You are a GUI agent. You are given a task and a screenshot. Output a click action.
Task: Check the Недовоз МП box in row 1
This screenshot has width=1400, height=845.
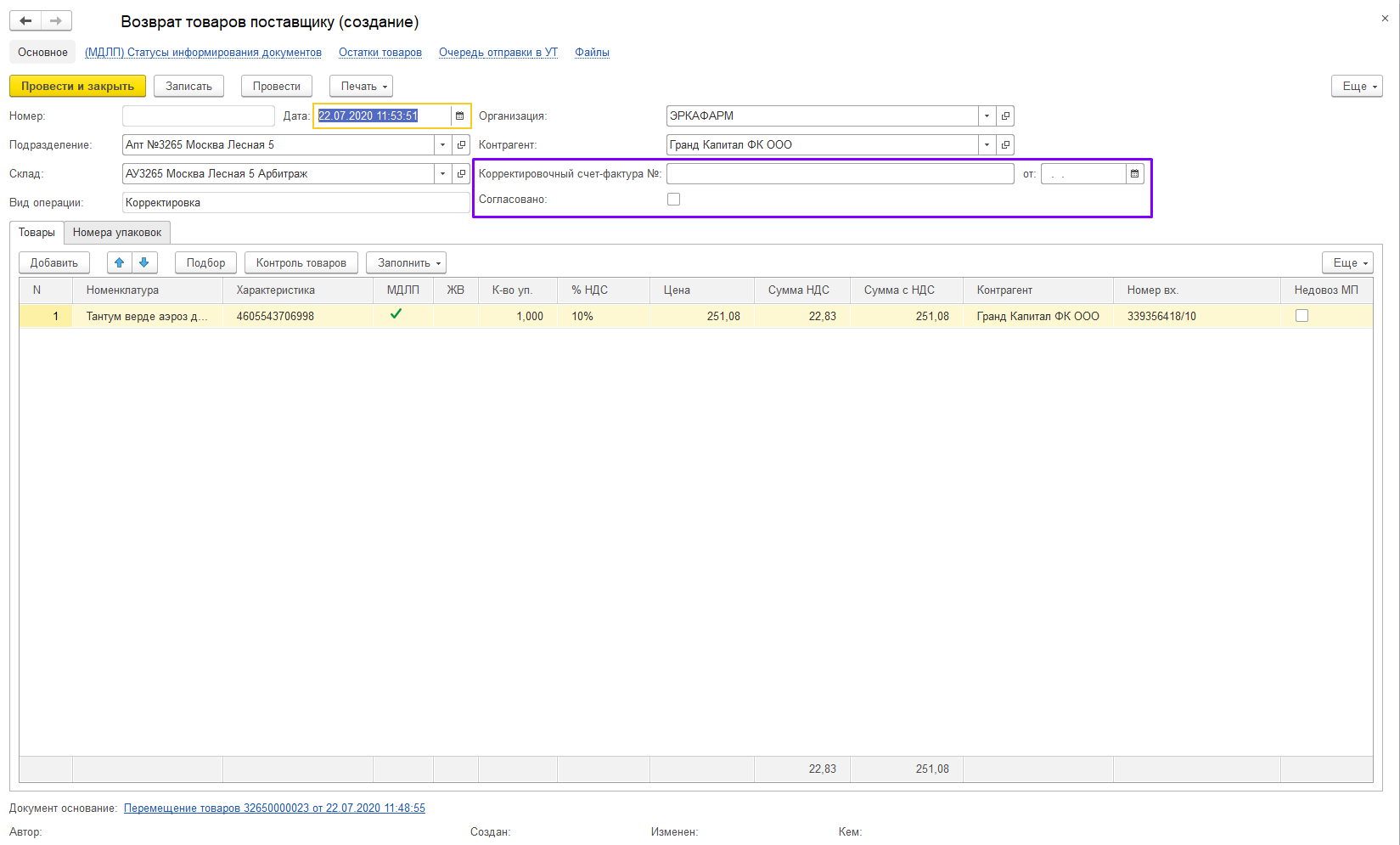(x=1302, y=316)
